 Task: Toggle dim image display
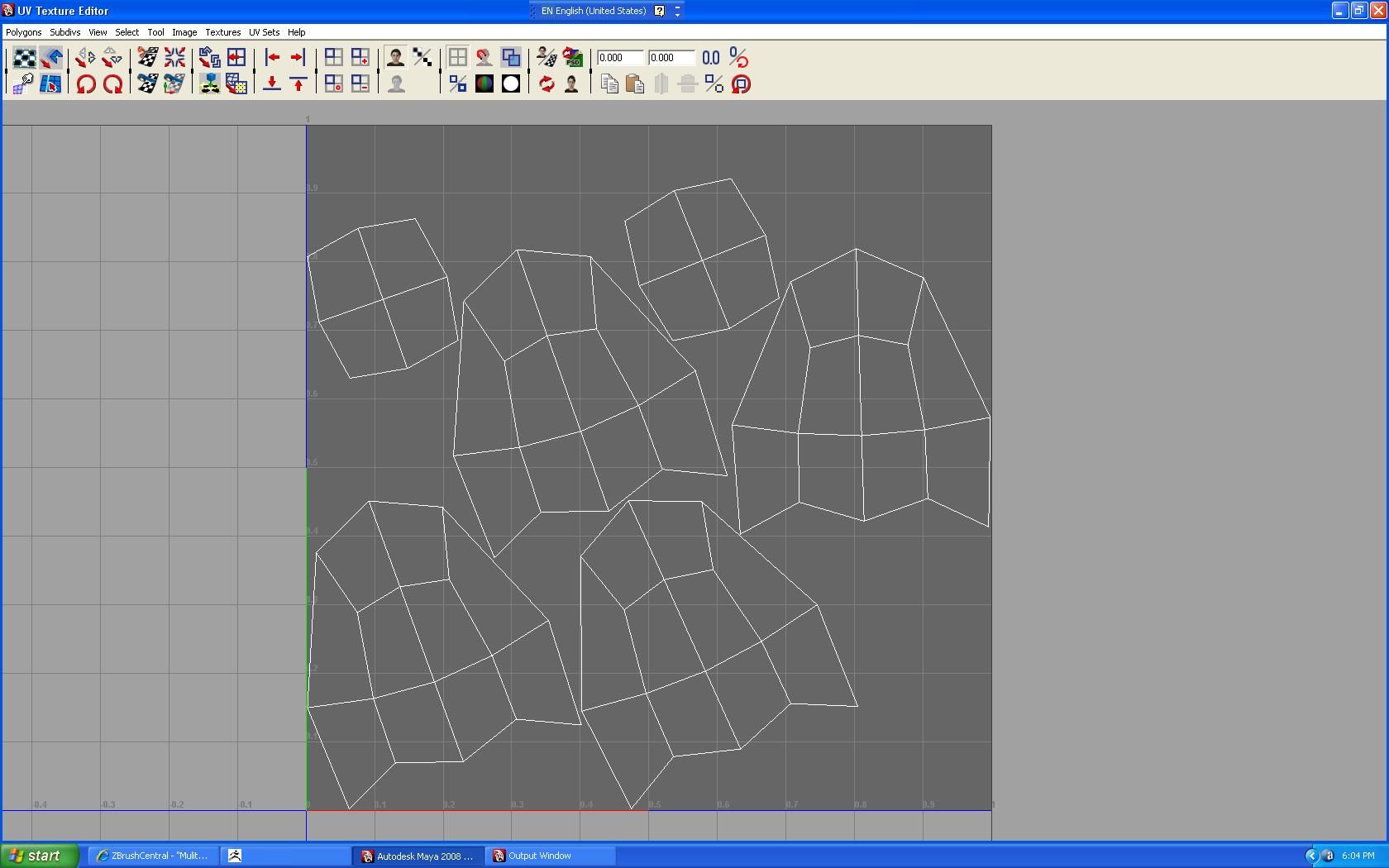[x=396, y=83]
